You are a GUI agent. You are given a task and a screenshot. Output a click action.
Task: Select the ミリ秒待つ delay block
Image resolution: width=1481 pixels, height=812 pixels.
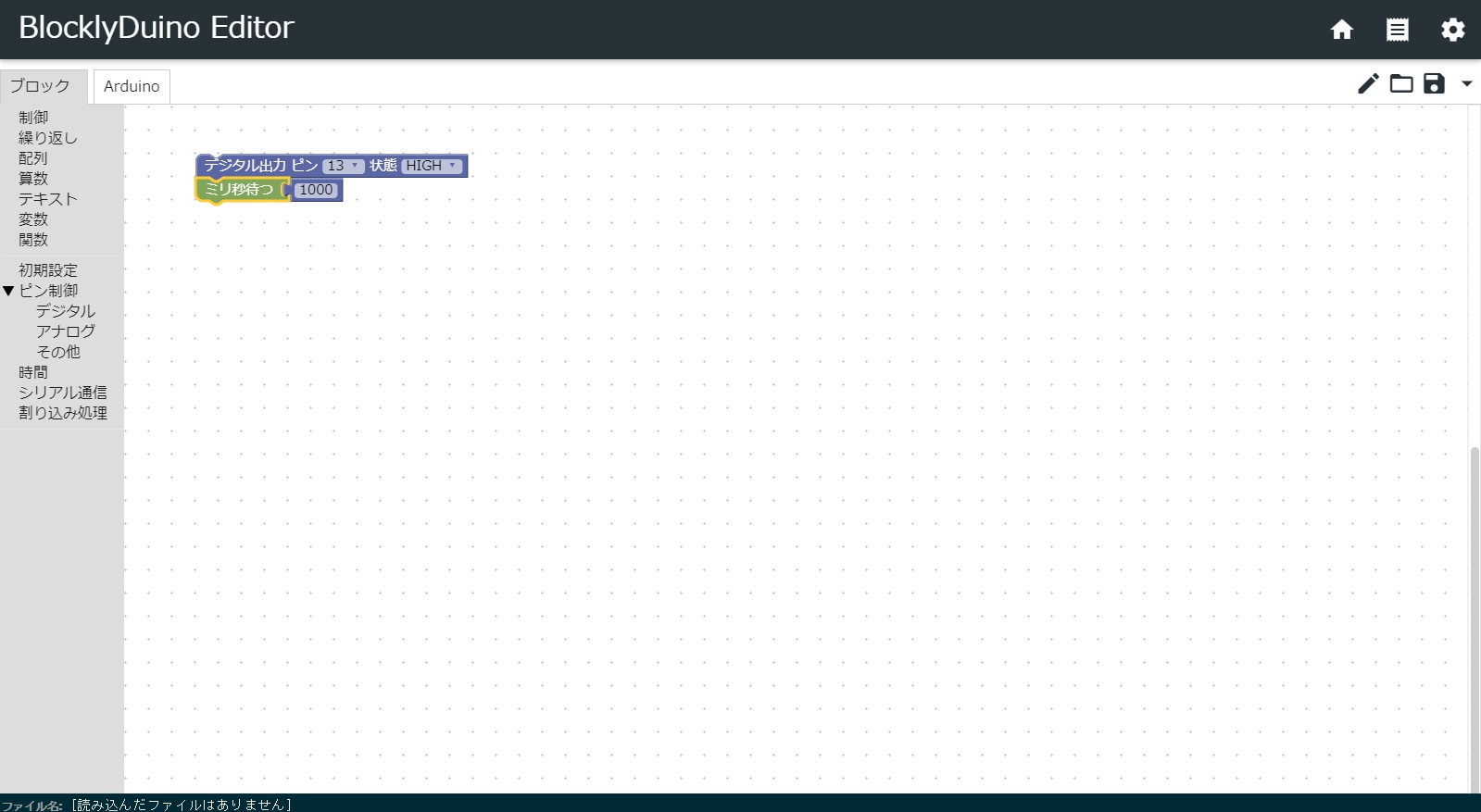point(238,190)
